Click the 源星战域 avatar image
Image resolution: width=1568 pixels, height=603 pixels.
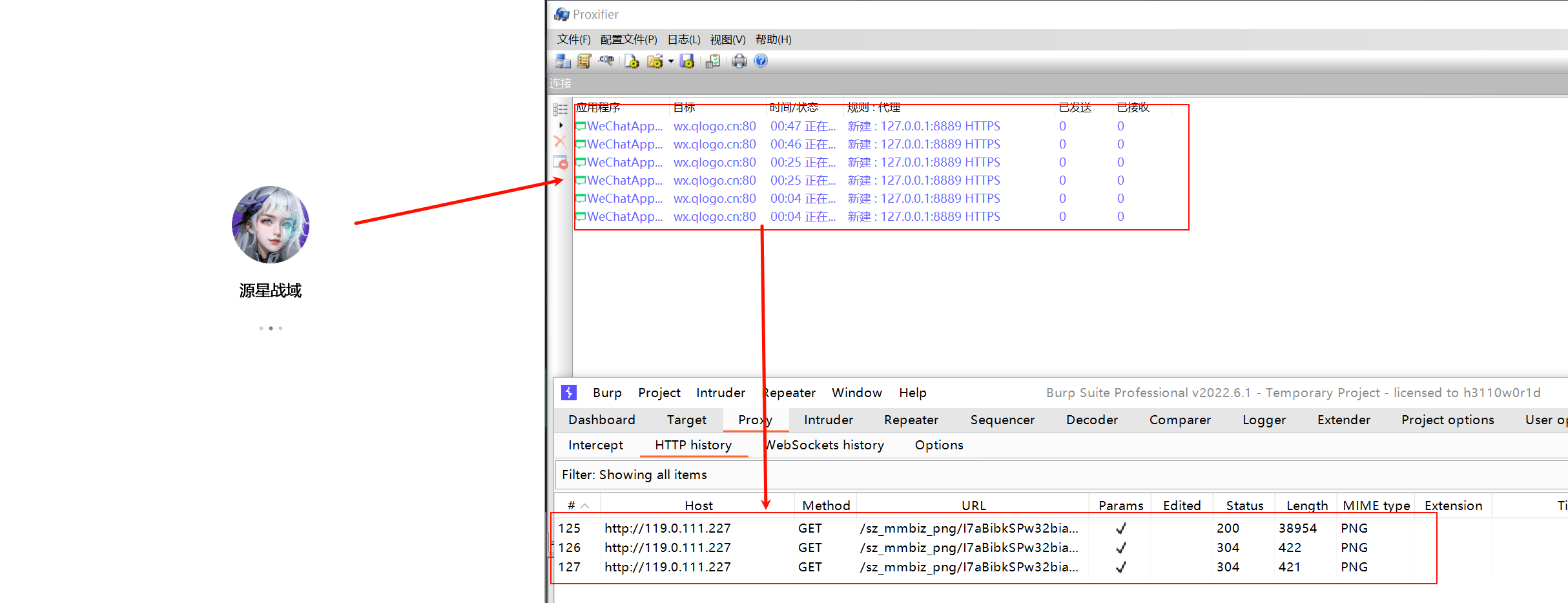(x=271, y=225)
